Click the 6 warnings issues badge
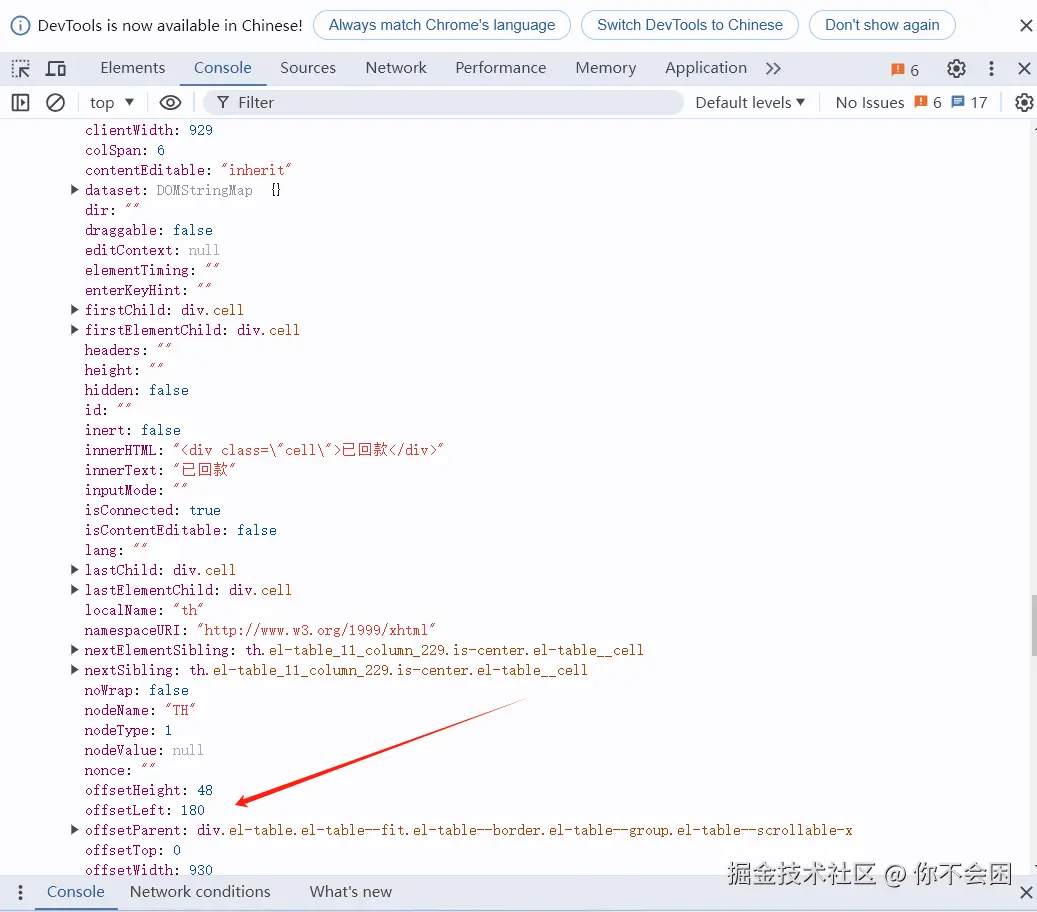This screenshot has width=1037, height=912. 928,103
